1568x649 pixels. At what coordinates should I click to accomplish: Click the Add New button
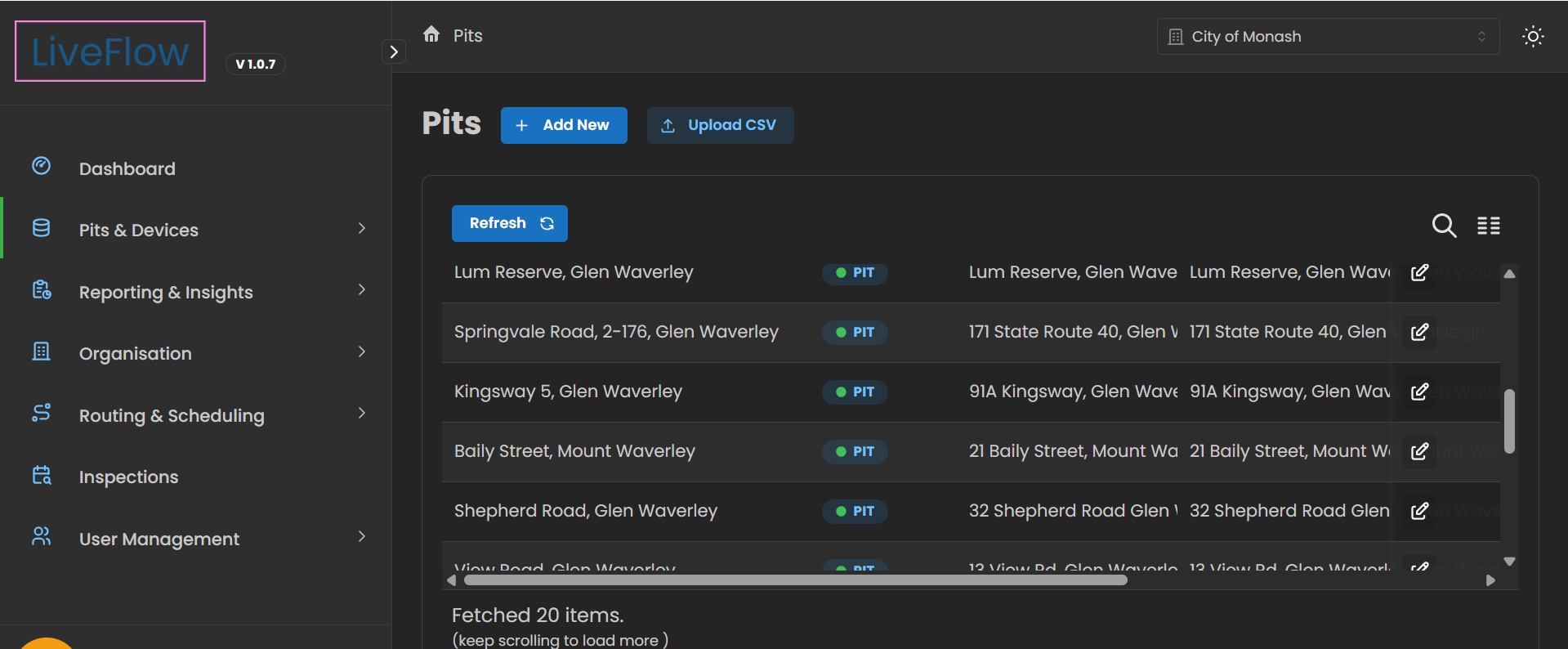click(564, 125)
